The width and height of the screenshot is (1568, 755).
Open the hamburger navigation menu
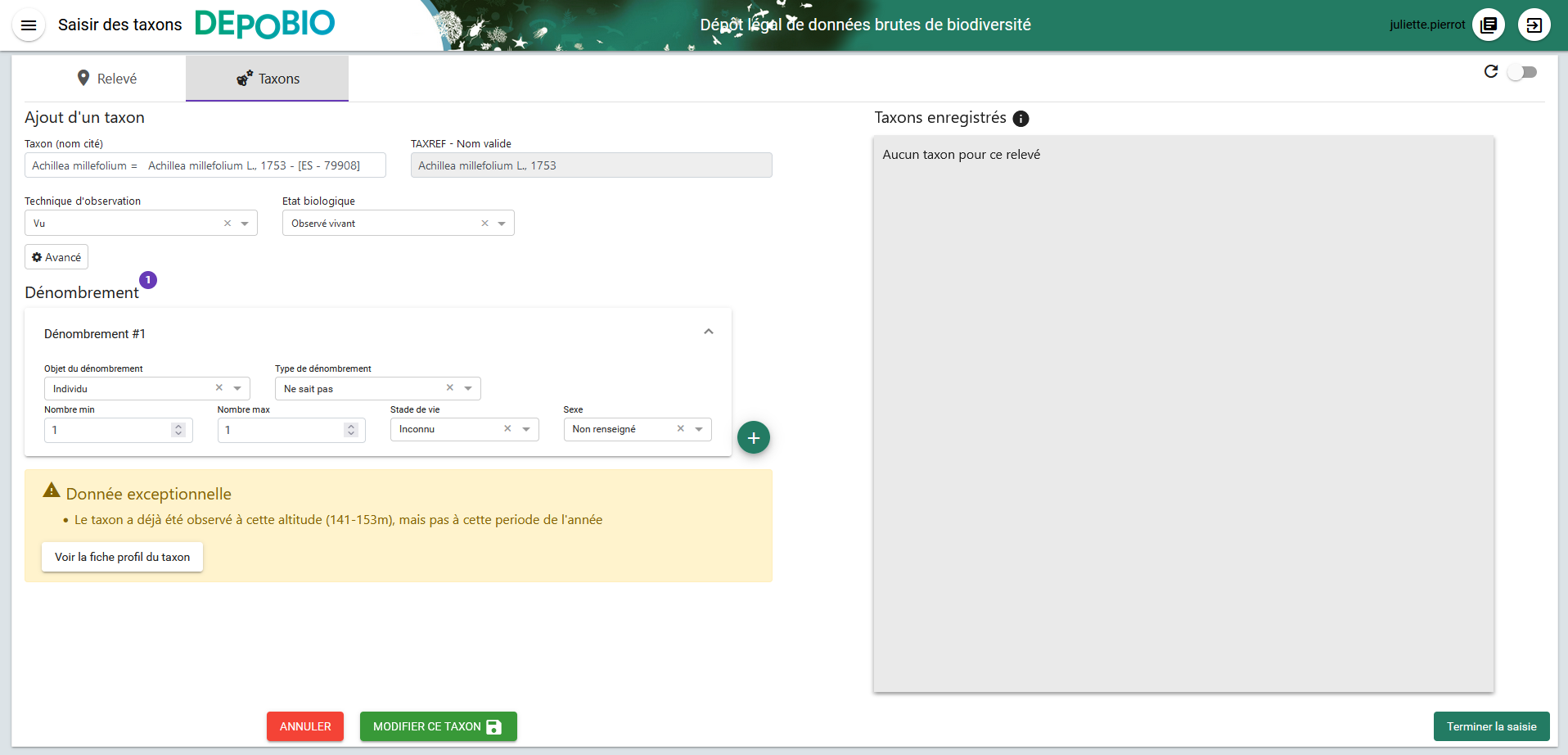pyautogui.click(x=29, y=25)
